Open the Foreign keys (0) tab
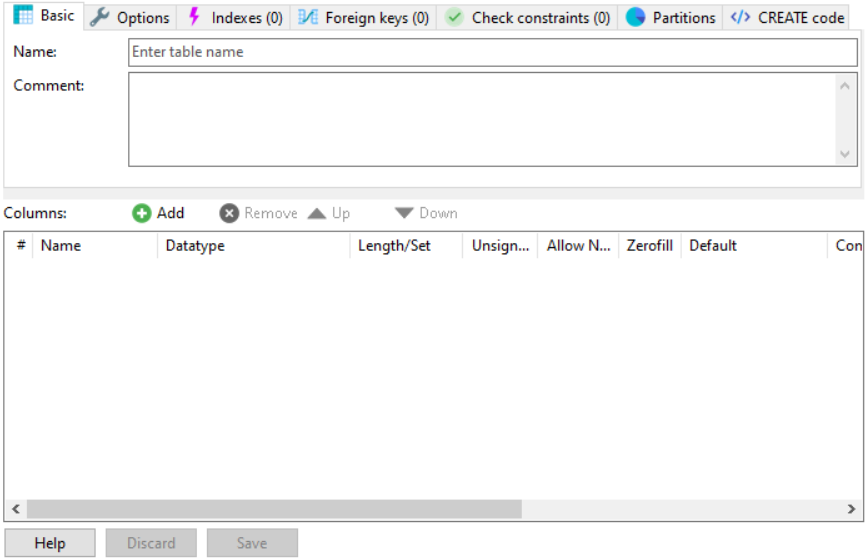Viewport: 866px width, 558px height. 363,18
